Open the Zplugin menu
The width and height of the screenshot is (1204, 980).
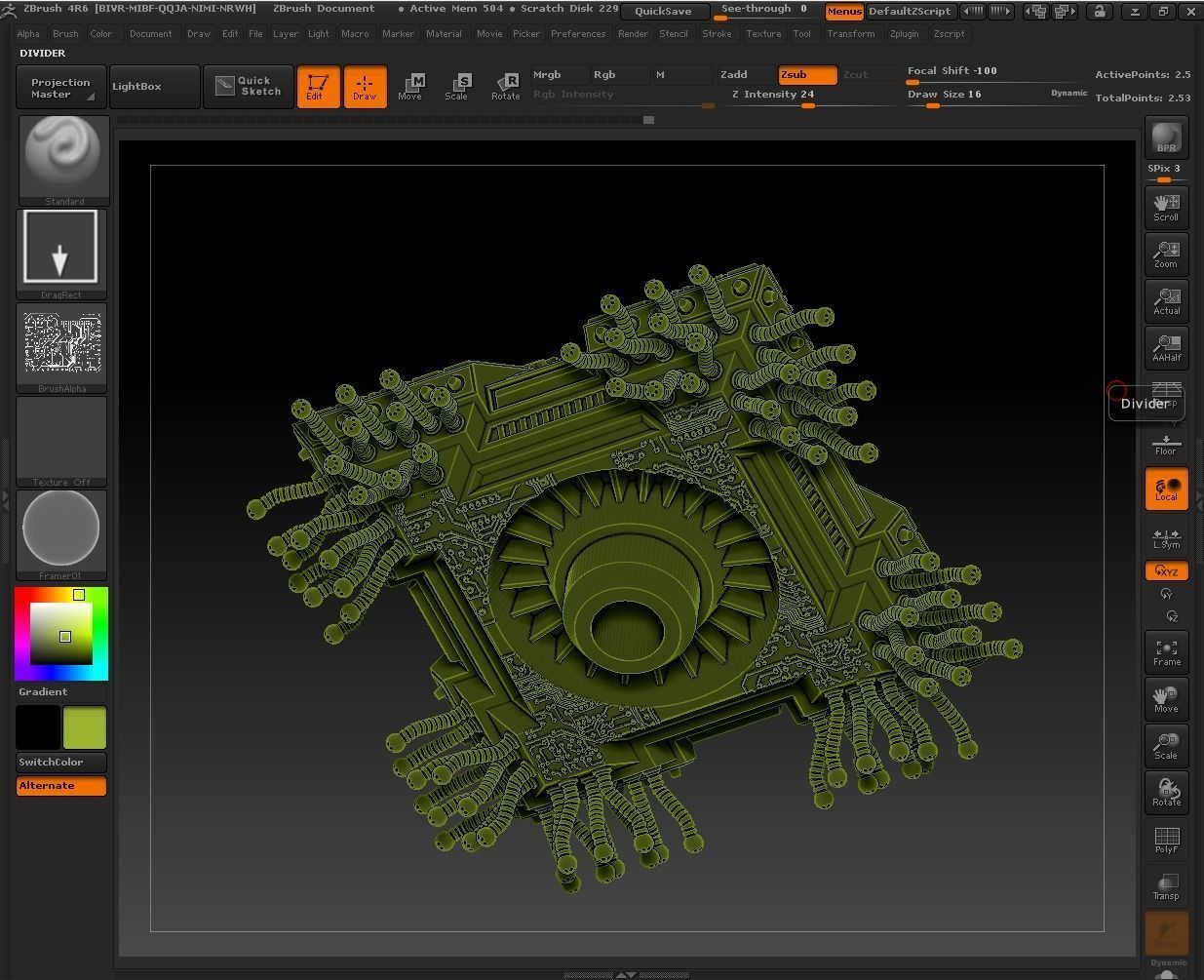point(904,33)
